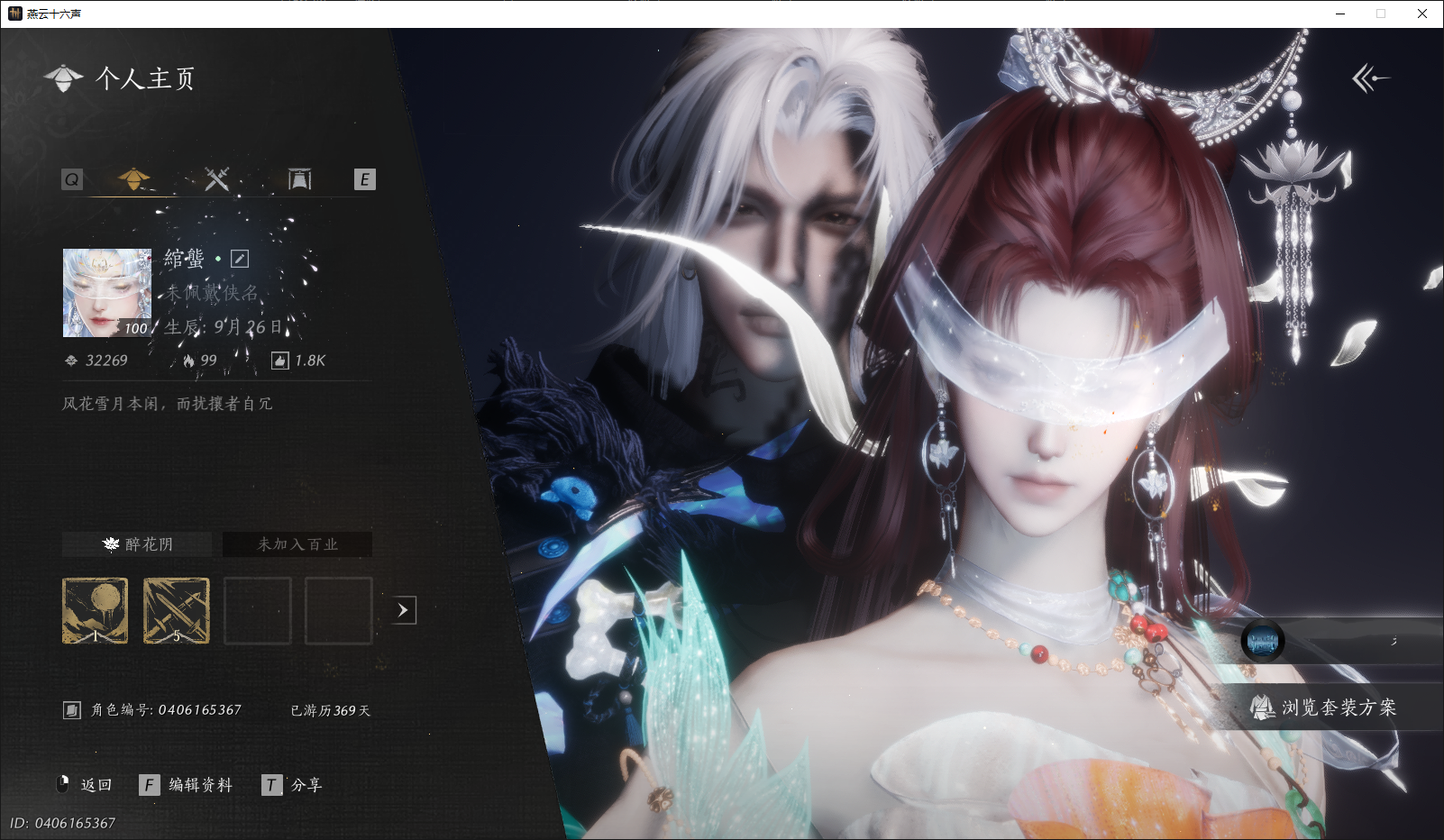This screenshot has width=1444, height=840.
Task: Select the golden flower profile tab
Action: [134, 179]
